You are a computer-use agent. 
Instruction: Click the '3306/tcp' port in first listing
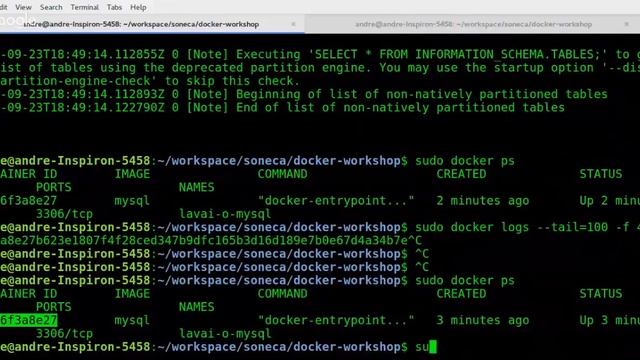tap(64, 214)
